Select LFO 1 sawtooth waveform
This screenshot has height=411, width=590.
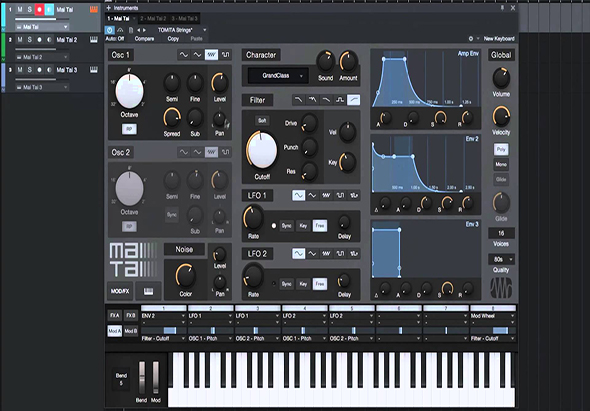pos(326,195)
